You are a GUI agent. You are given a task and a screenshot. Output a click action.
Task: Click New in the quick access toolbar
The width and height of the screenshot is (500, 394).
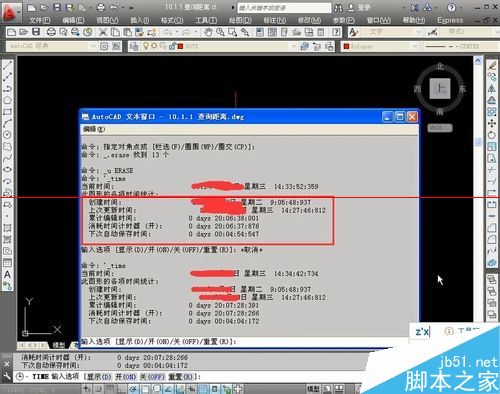[x=31, y=7]
